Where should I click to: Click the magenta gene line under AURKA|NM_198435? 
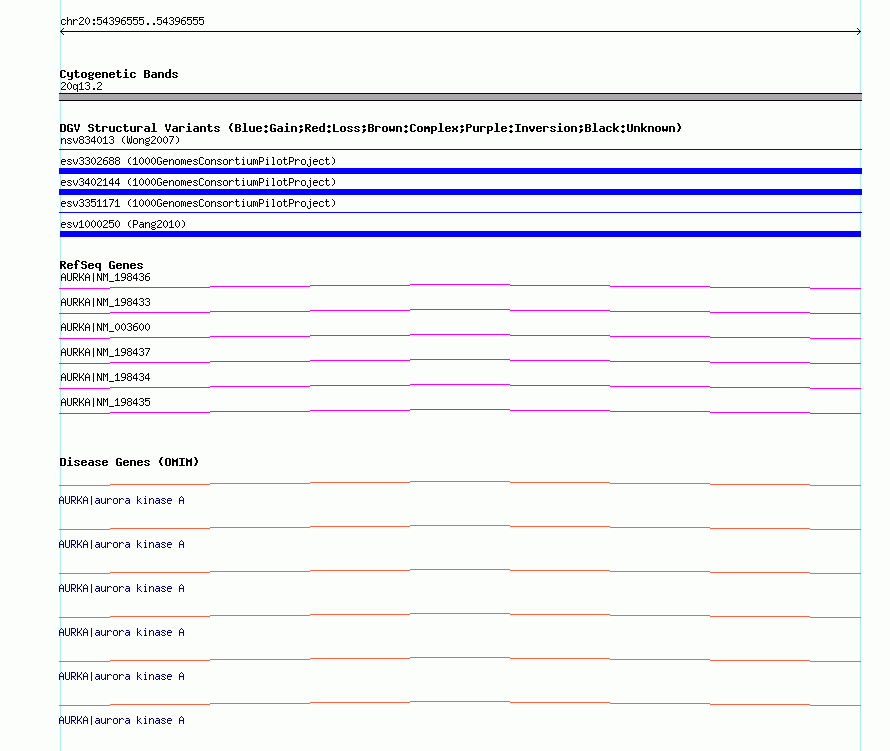pyautogui.click(x=460, y=411)
